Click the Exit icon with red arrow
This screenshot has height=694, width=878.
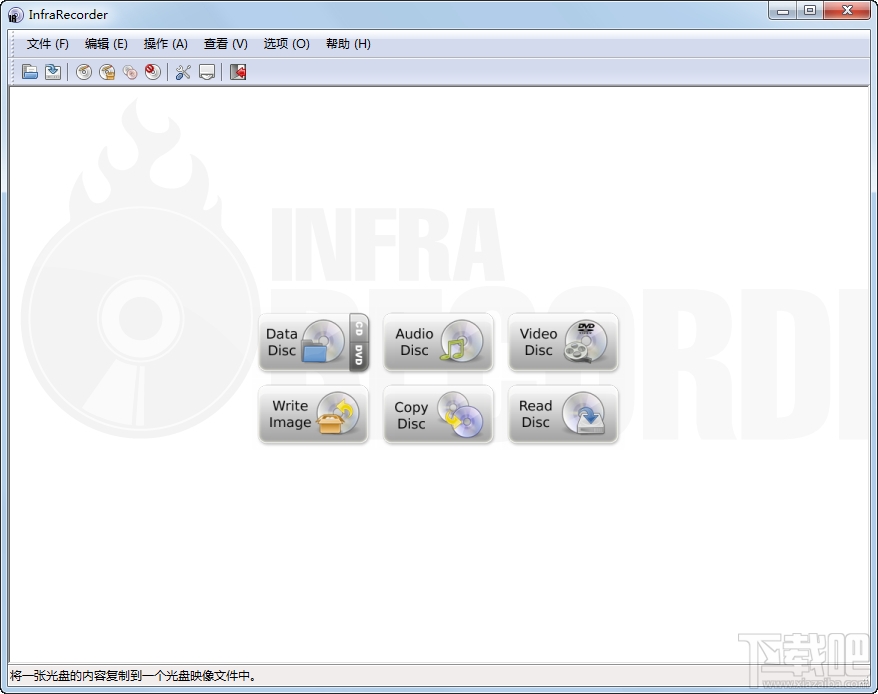click(x=238, y=72)
